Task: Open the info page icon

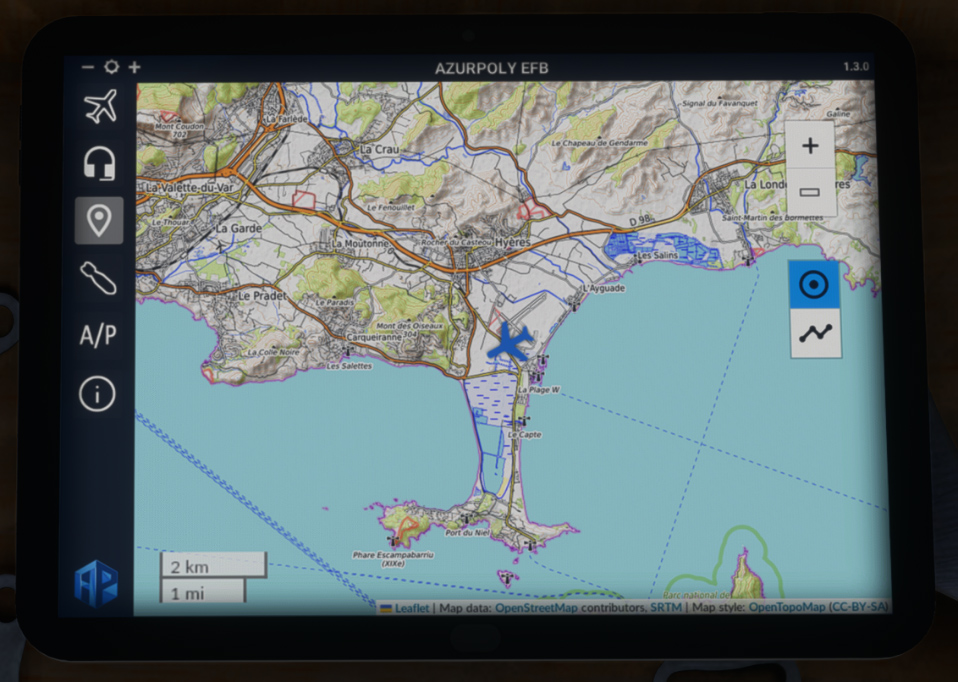Action: click(98, 393)
